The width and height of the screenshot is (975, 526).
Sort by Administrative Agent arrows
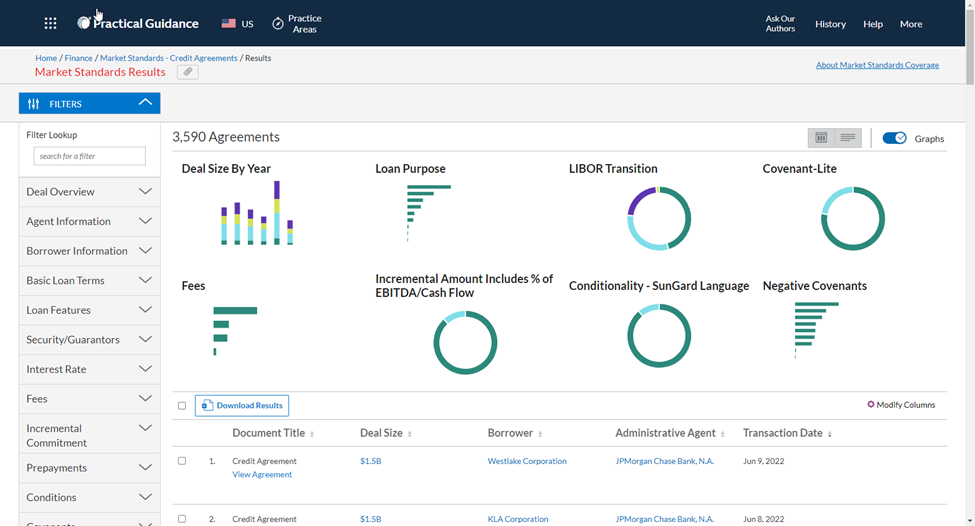723,434
